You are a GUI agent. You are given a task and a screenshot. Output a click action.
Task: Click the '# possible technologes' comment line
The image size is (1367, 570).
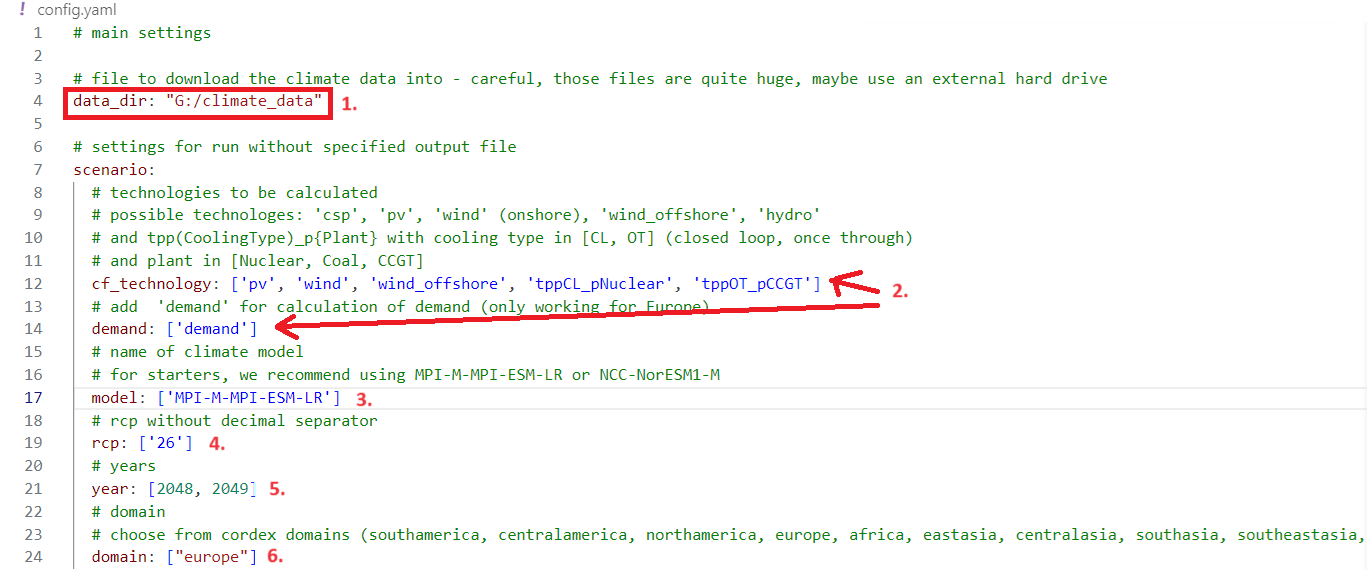click(456, 215)
